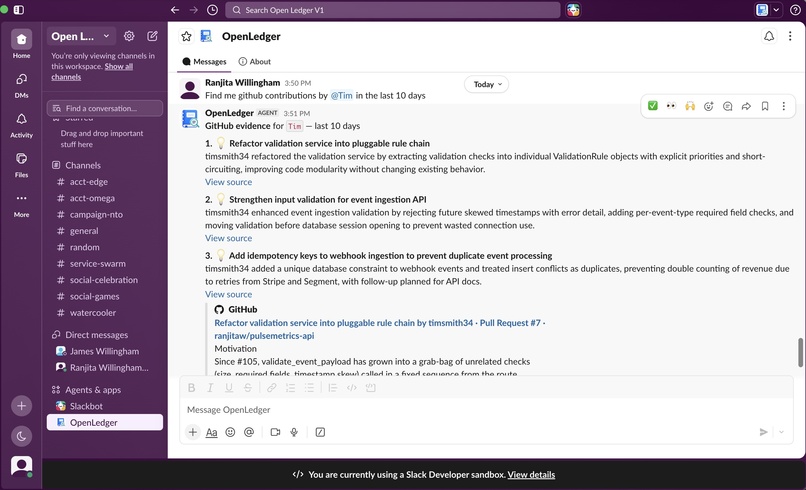Screen dimensions: 806x490
Task: Insert code block in composer
Action: pos(371,388)
